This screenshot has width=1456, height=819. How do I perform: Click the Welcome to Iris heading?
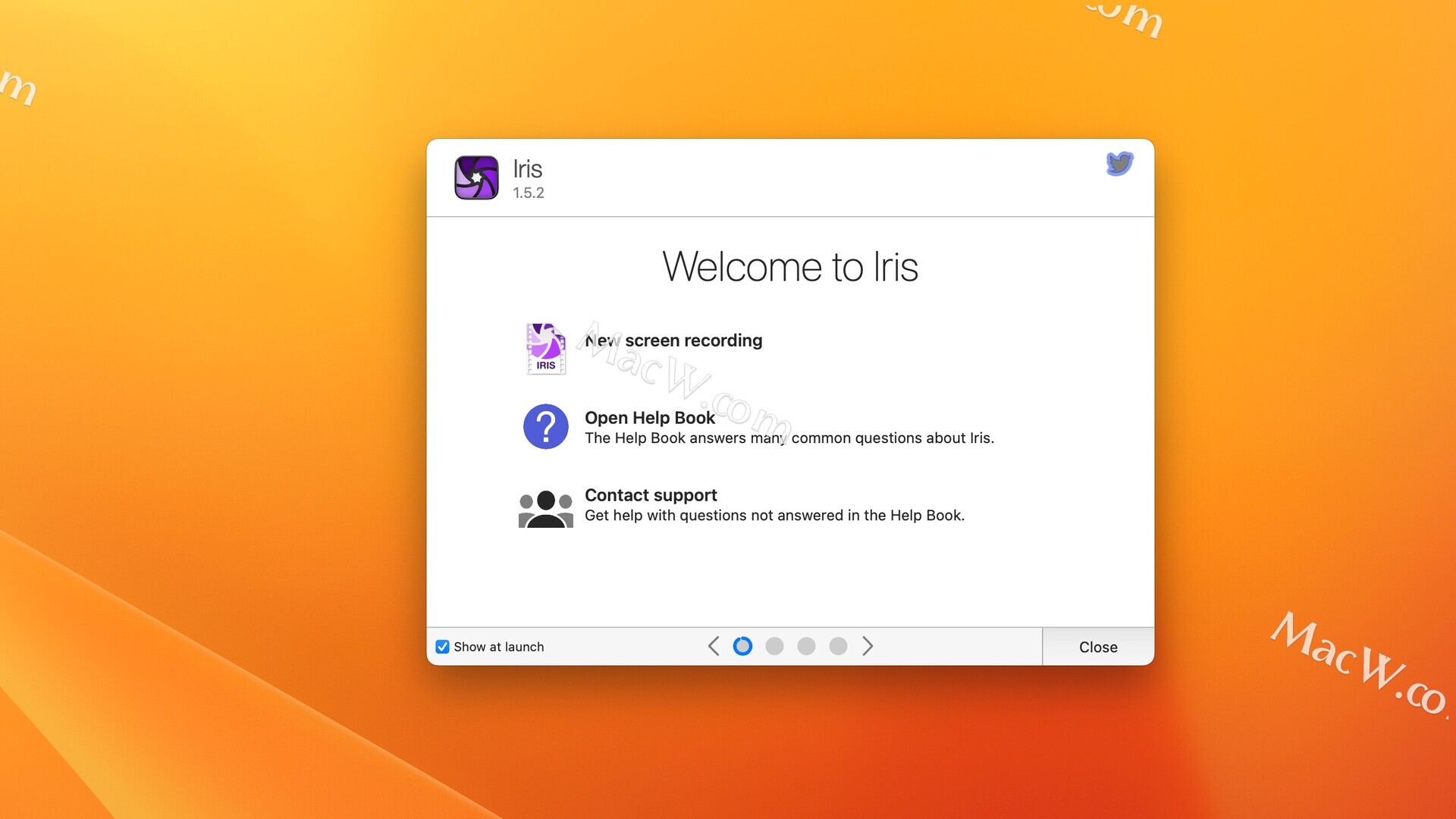pos(790,266)
